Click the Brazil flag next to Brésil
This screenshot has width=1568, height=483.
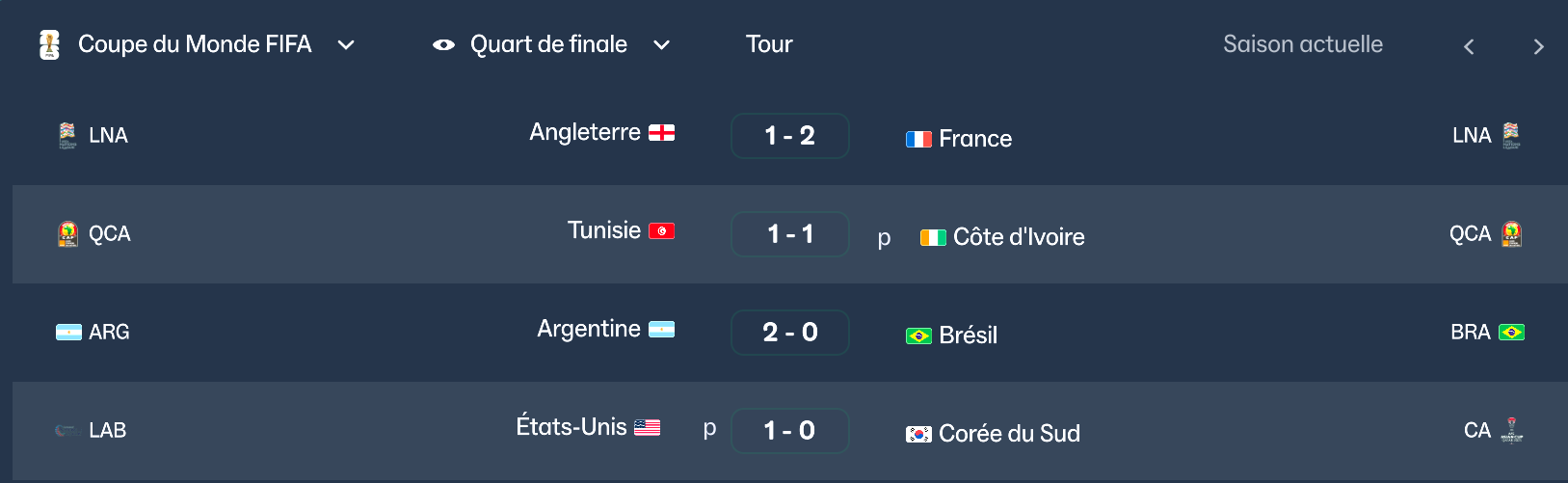pos(918,335)
